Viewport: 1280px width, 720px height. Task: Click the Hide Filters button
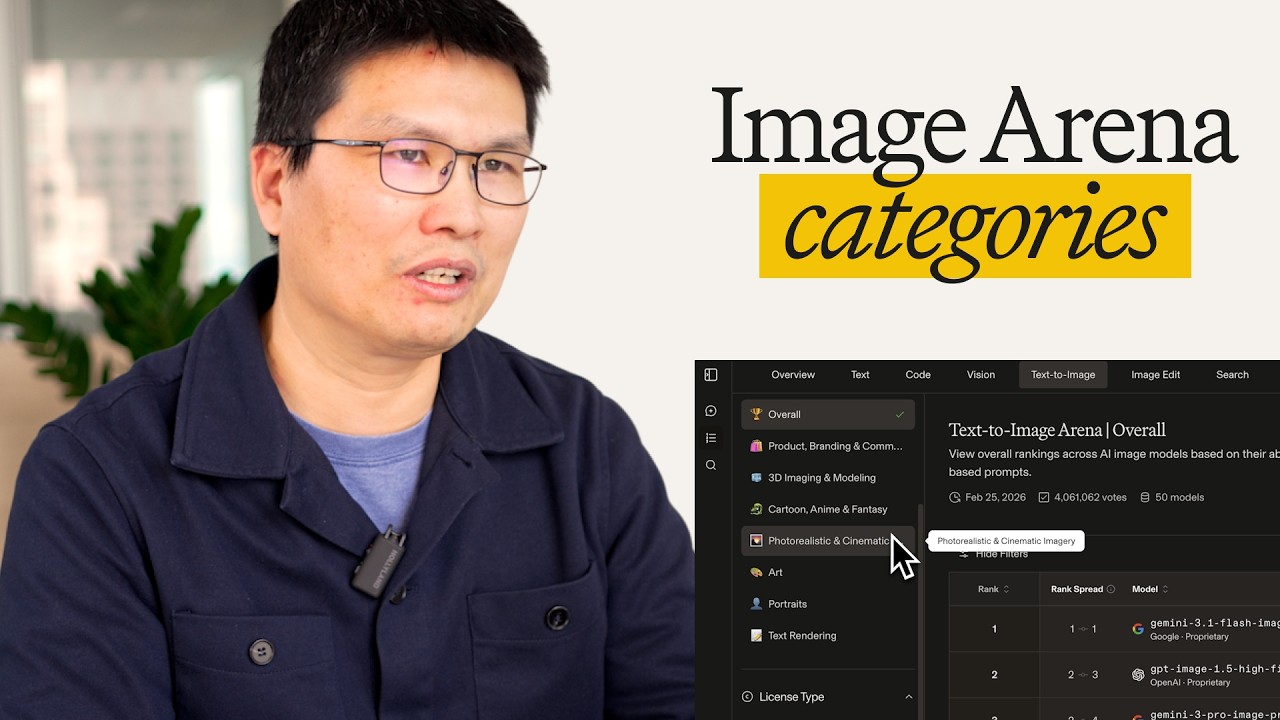pyautogui.click(x=994, y=554)
